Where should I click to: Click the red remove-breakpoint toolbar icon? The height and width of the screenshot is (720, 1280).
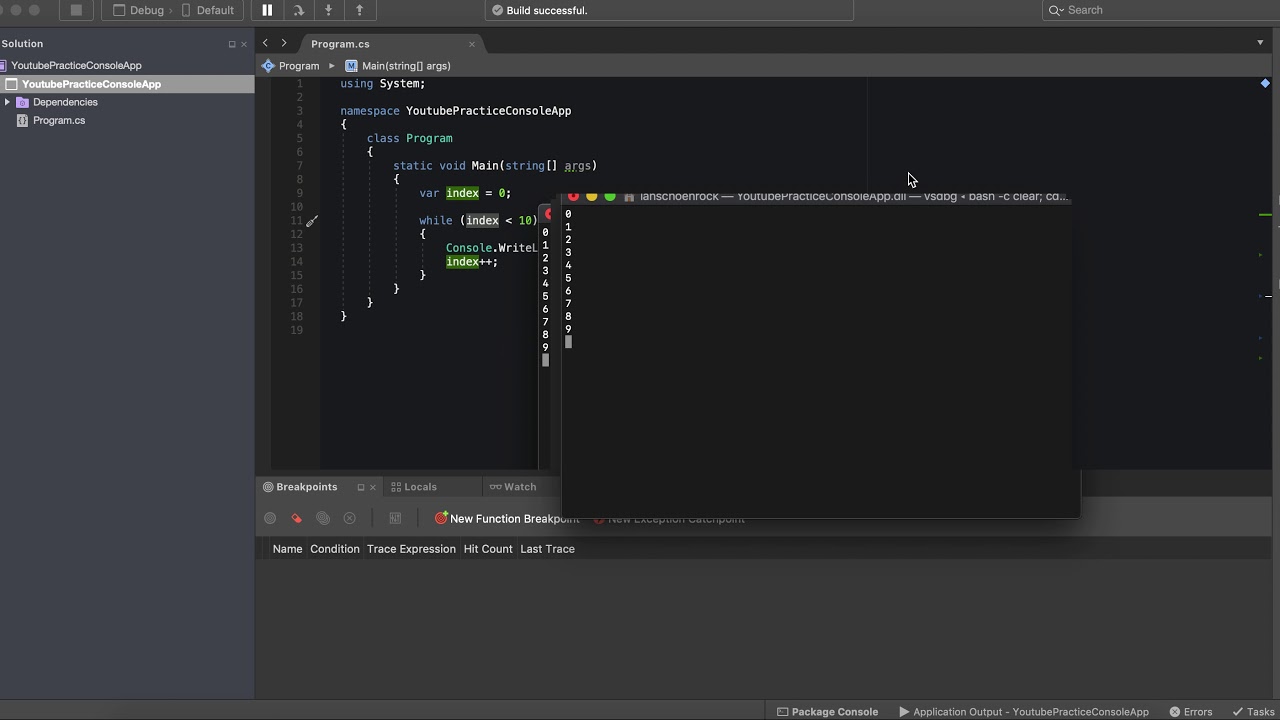point(297,518)
